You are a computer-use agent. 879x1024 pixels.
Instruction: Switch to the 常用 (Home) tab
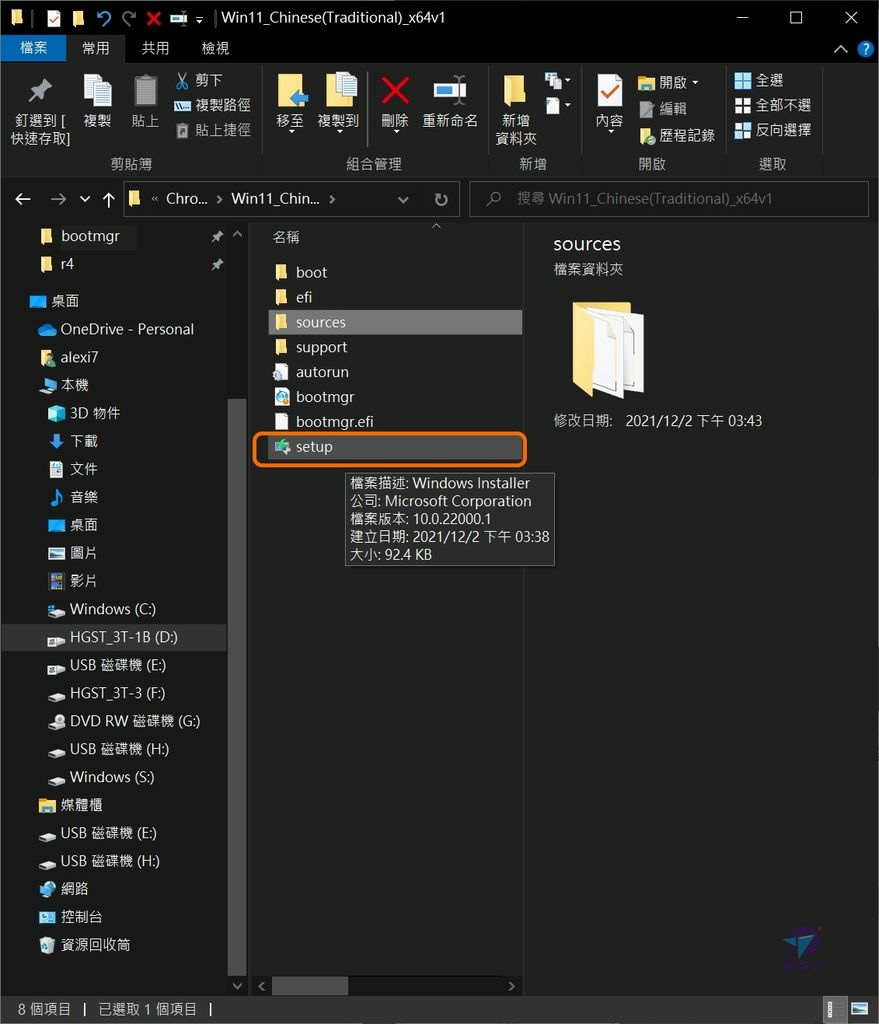tap(96, 48)
